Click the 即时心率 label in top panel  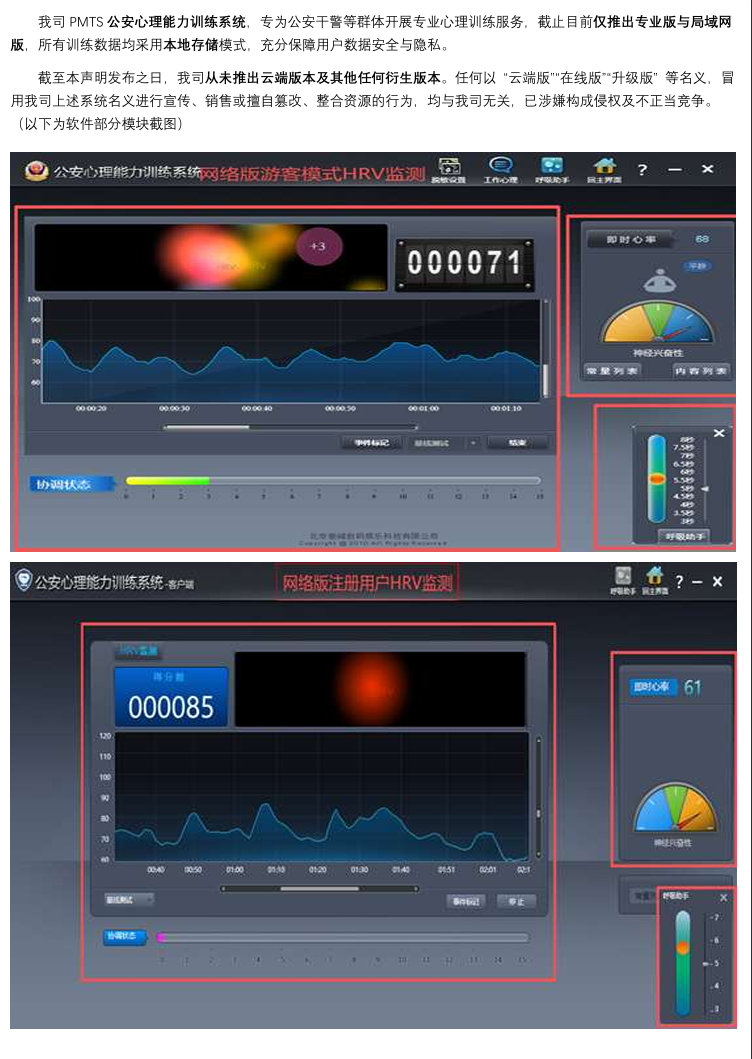pos(630,240)
